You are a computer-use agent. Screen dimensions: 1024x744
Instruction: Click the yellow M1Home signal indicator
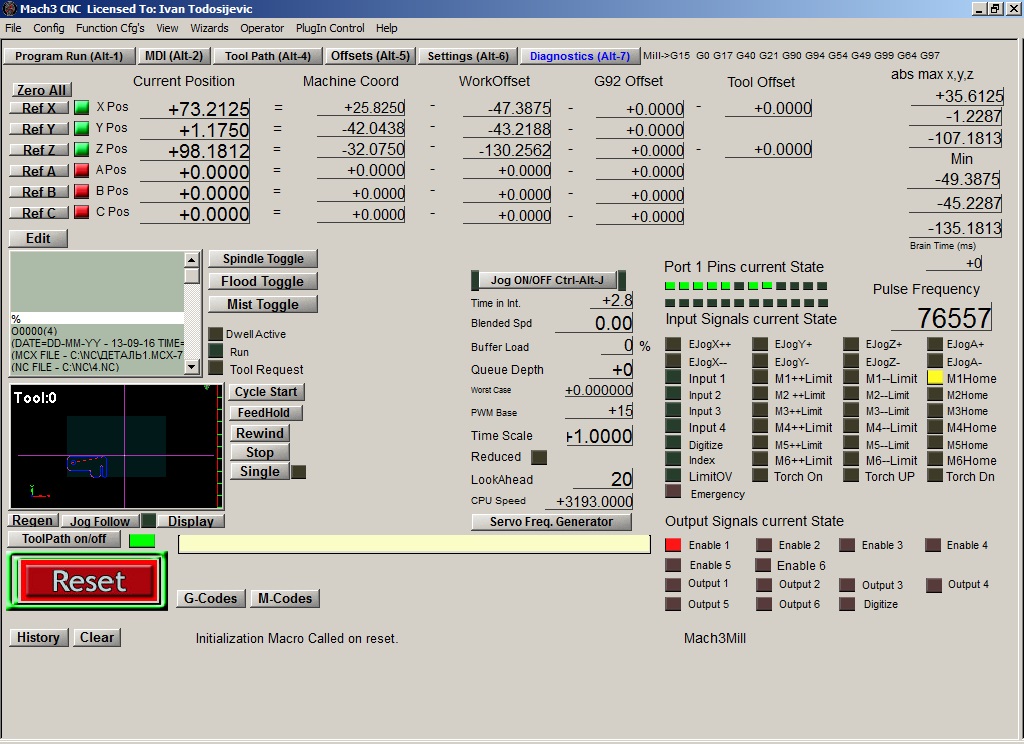click(x=935, y=378)
